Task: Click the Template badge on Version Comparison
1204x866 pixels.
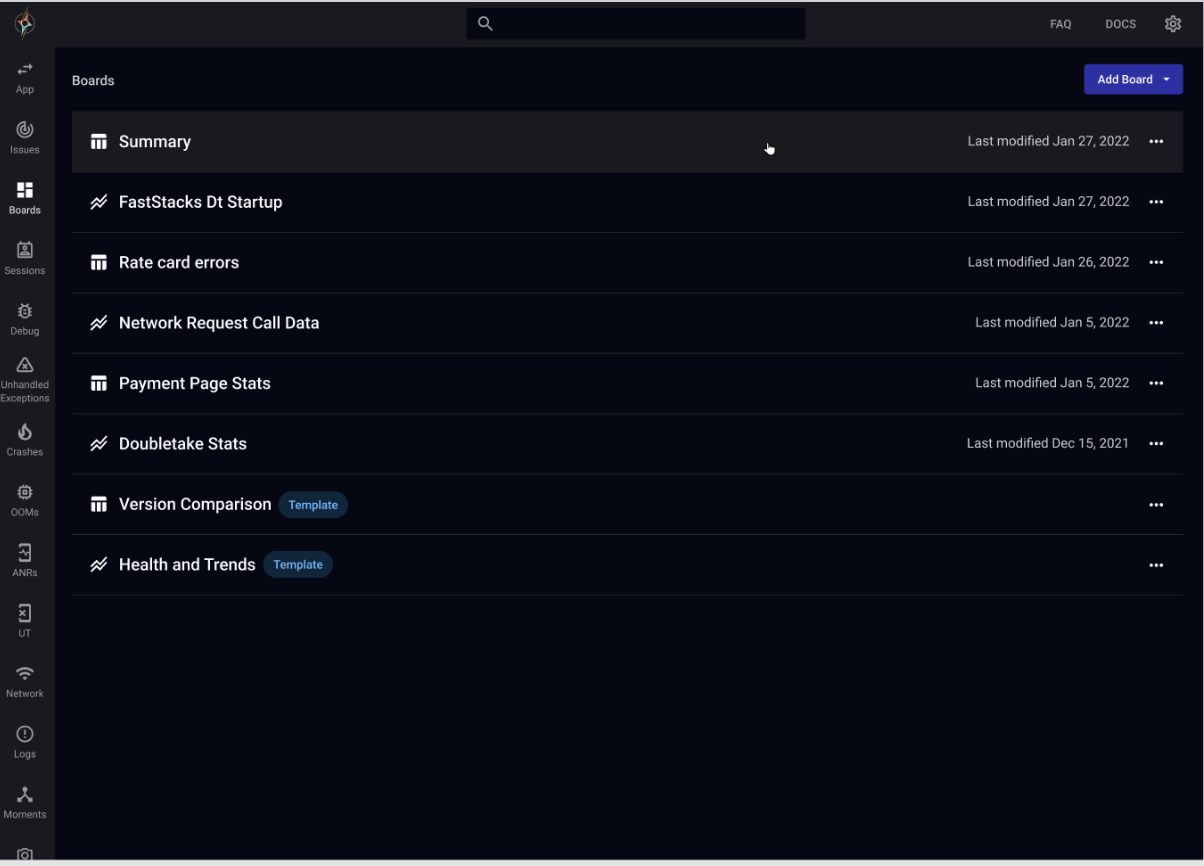Action: [x=313, y=505]
